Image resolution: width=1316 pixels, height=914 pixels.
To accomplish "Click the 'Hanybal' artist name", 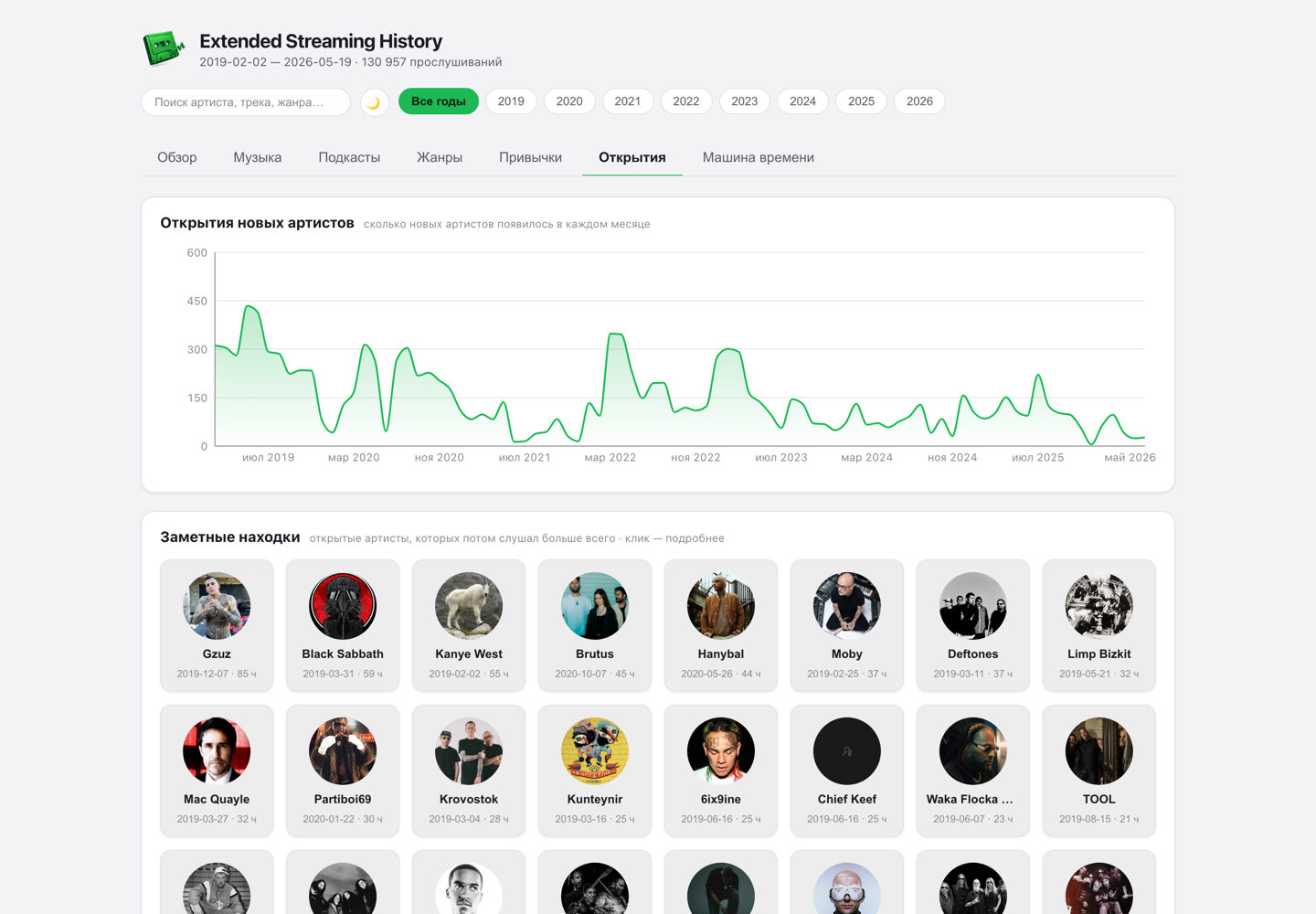I will click(x=721, y=654).
